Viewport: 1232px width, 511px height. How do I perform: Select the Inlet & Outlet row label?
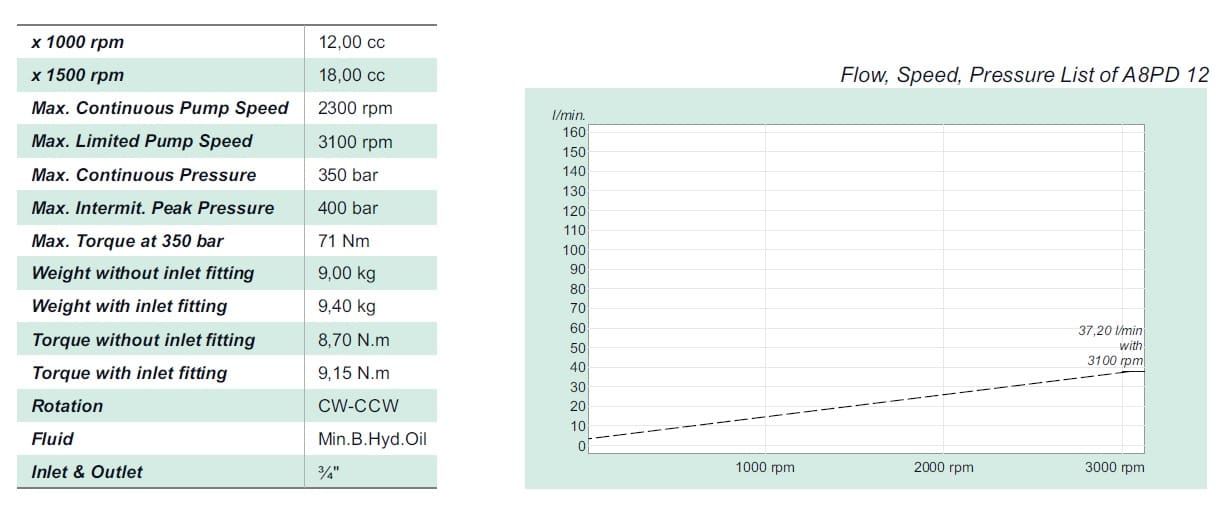coord(87,472)
